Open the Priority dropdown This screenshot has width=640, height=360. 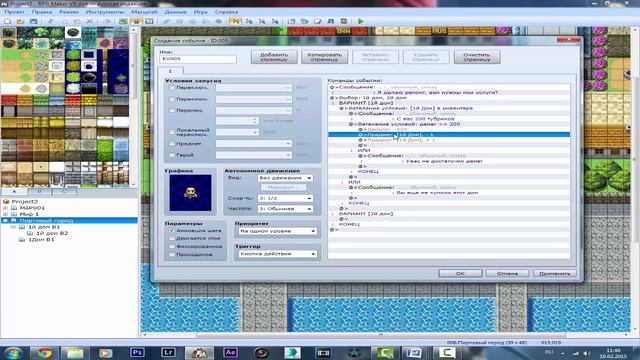coord(277,231)
